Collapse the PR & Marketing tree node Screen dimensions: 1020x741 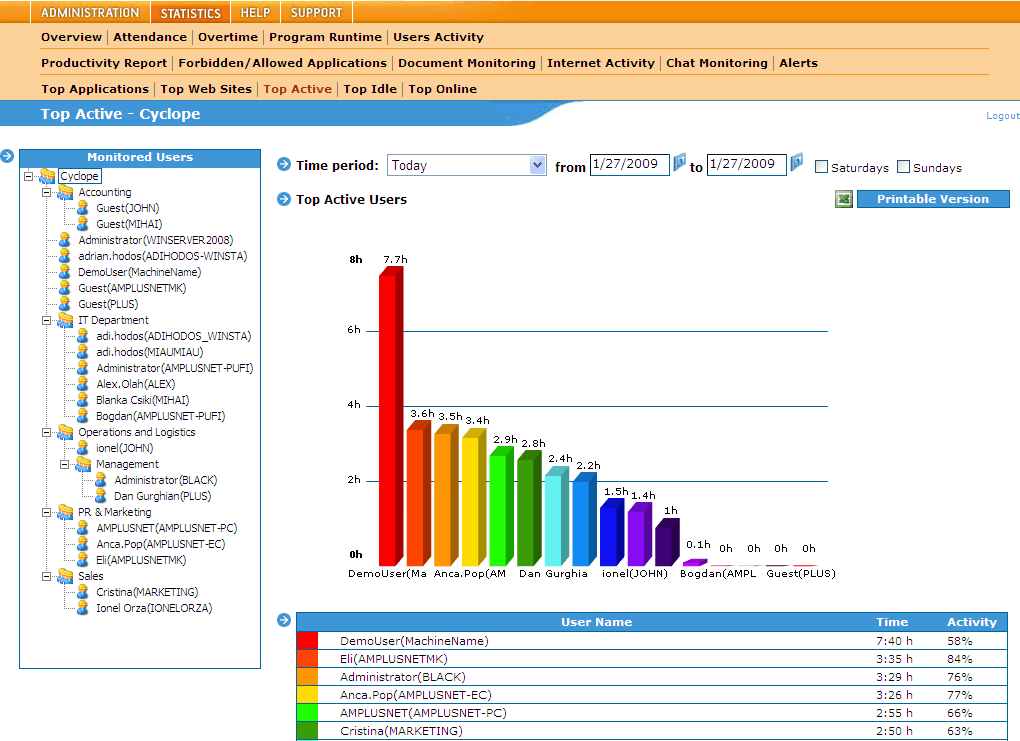click(x=46, y=512)
